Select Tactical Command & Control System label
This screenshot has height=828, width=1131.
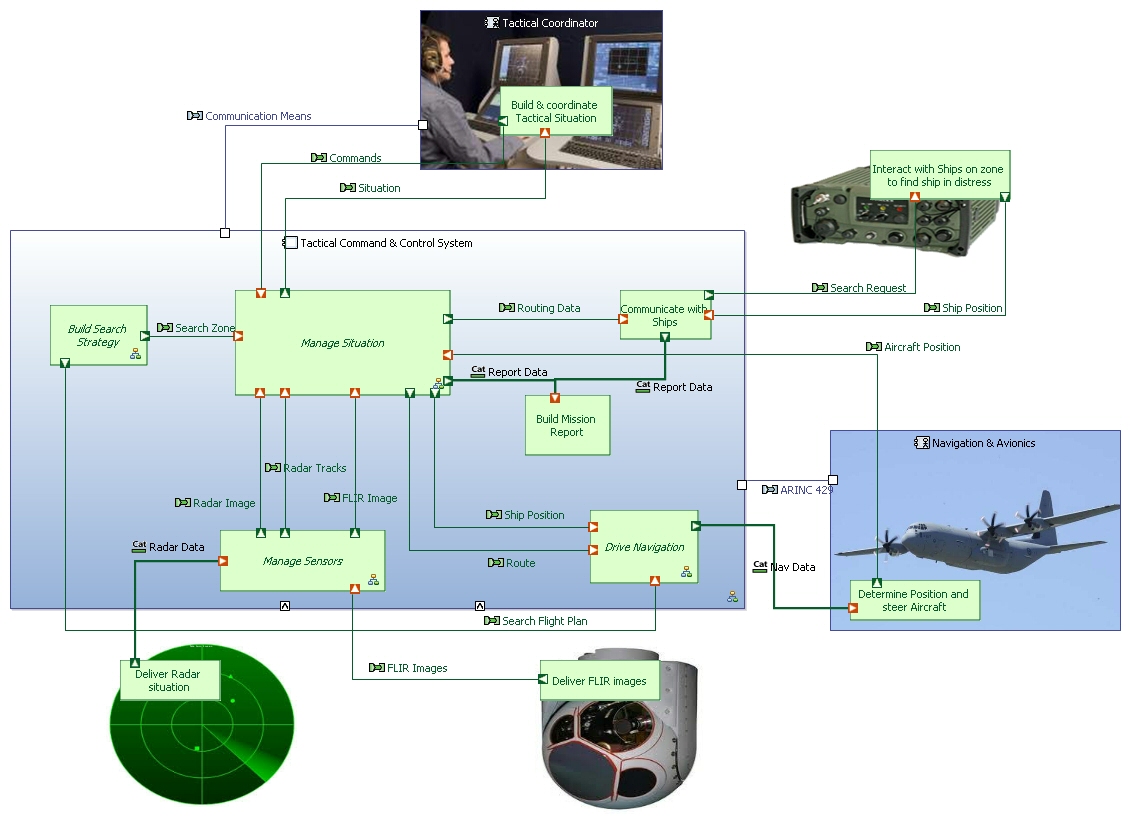[x=387, y=243]
